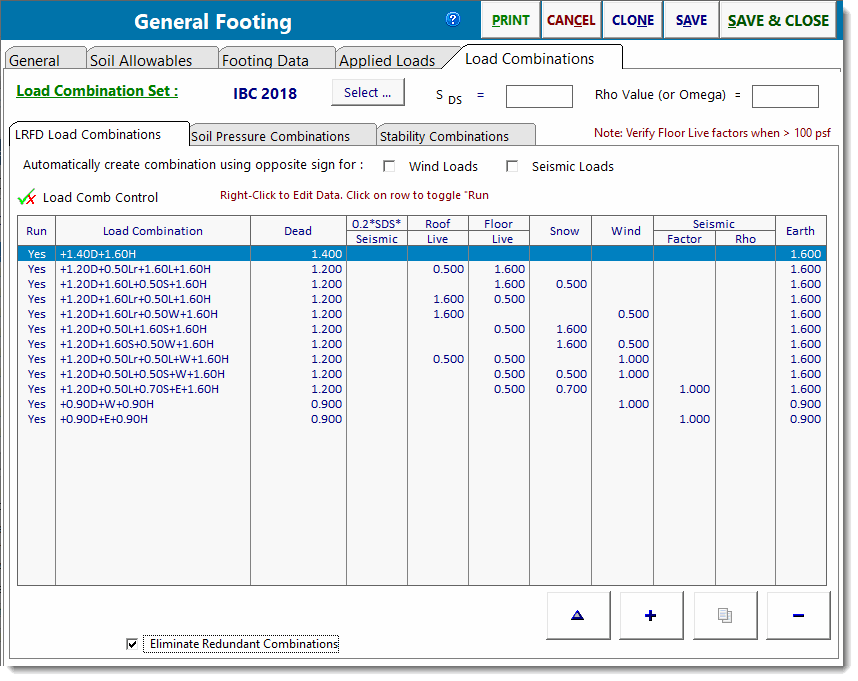The width and height of the screenshot is (858, 681).
Task: Add a new load combination with plus button
Action: click(651, 615)
